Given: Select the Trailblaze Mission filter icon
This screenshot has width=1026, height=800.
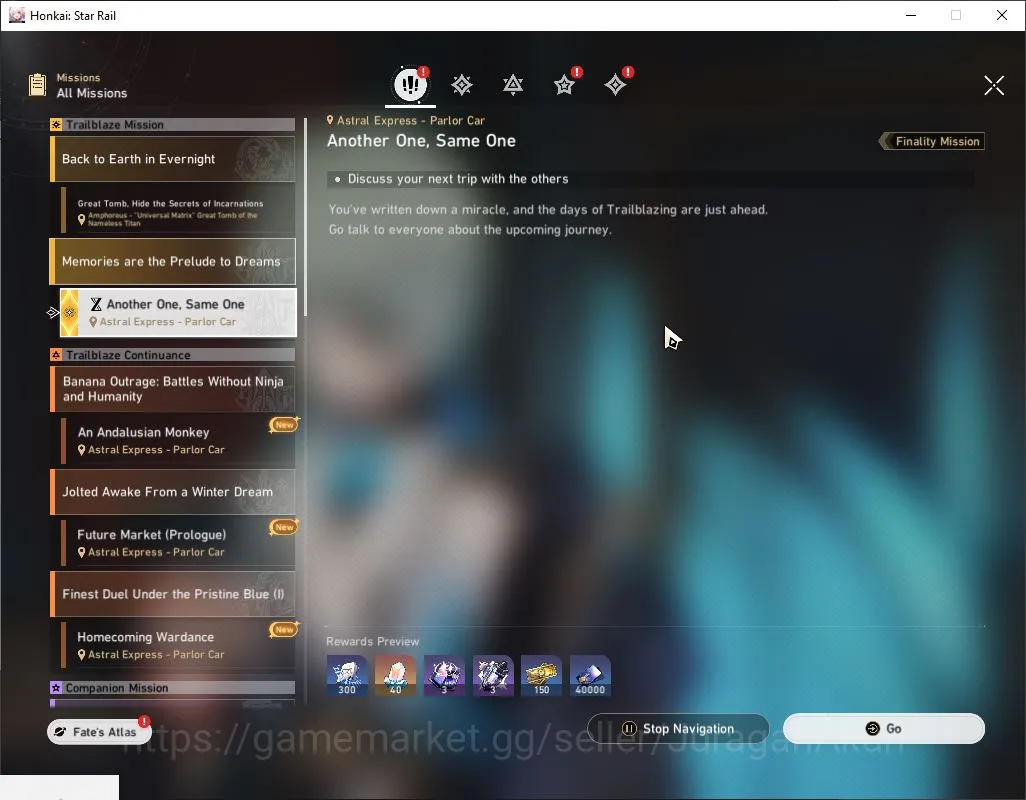Looking at the screenshot, I should [461, 84].
